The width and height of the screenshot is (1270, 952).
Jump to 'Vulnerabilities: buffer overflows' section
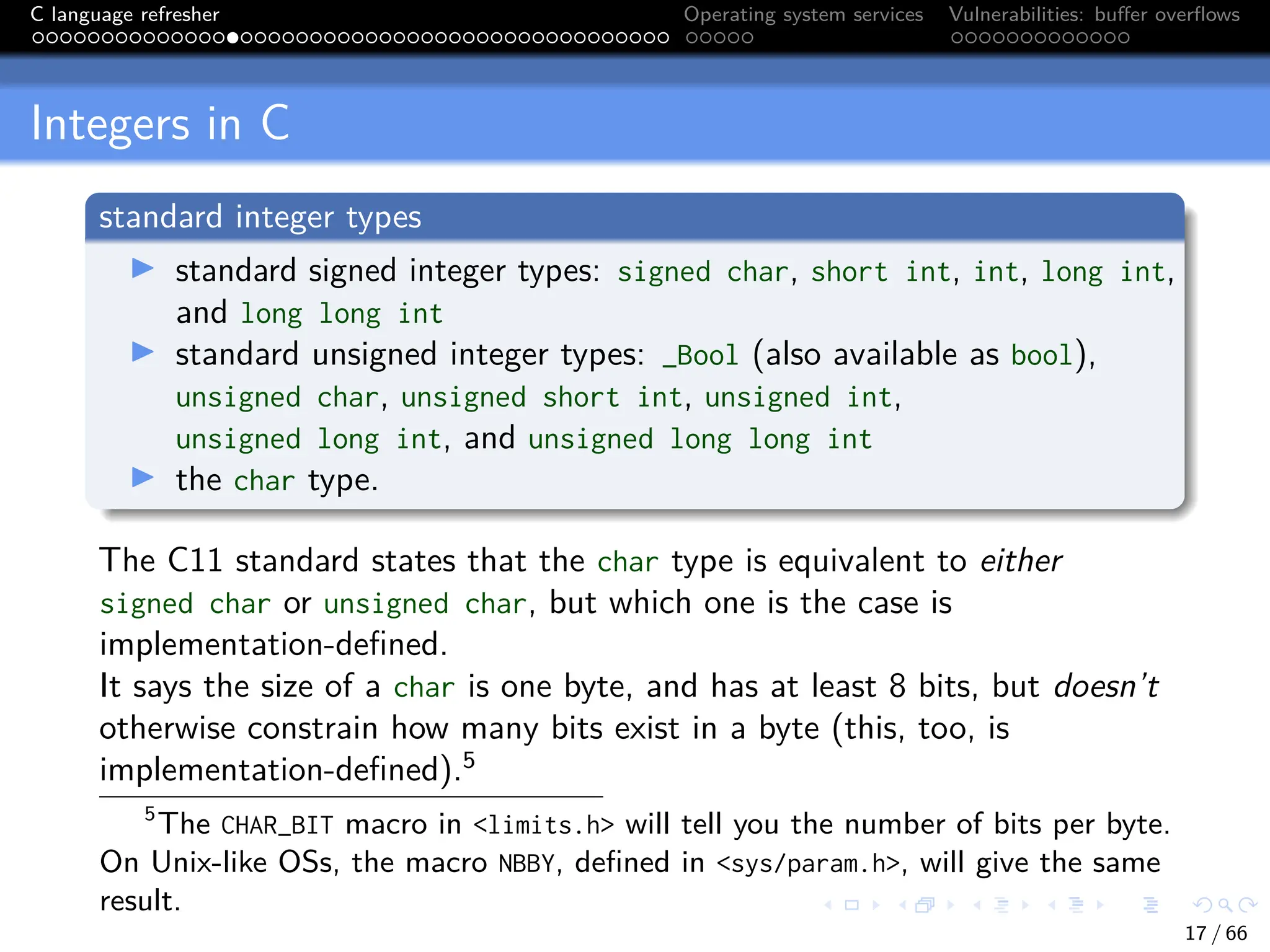[1094, 14]
